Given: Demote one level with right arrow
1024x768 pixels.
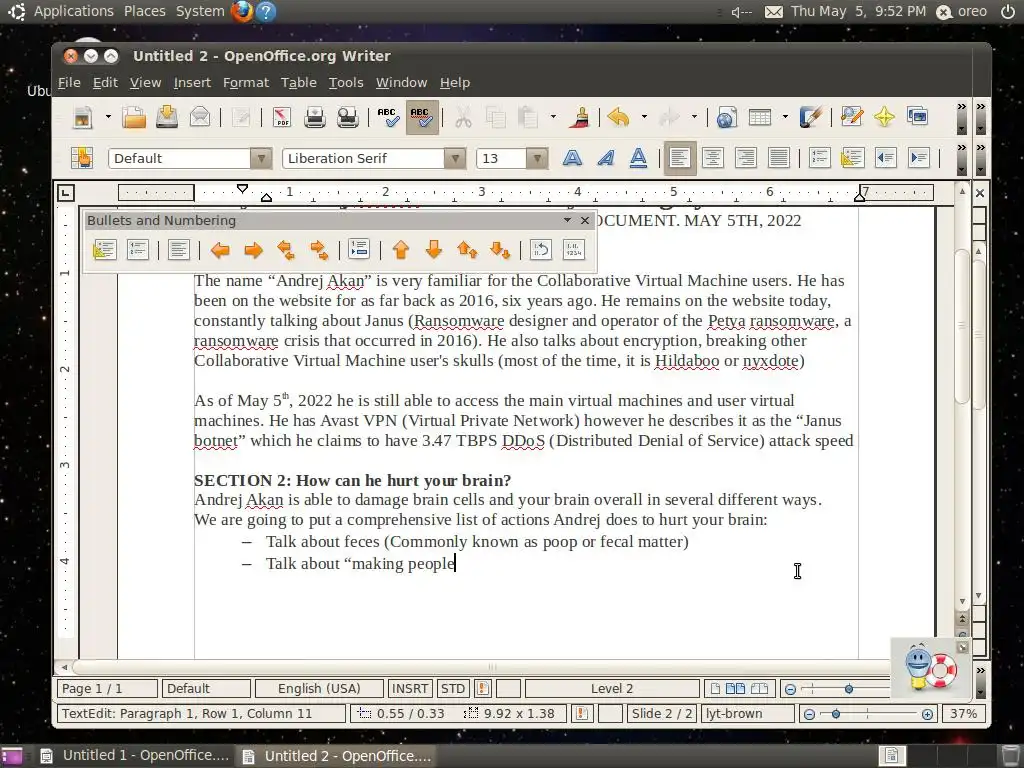Looking at the screenshot, I should 253,250.
